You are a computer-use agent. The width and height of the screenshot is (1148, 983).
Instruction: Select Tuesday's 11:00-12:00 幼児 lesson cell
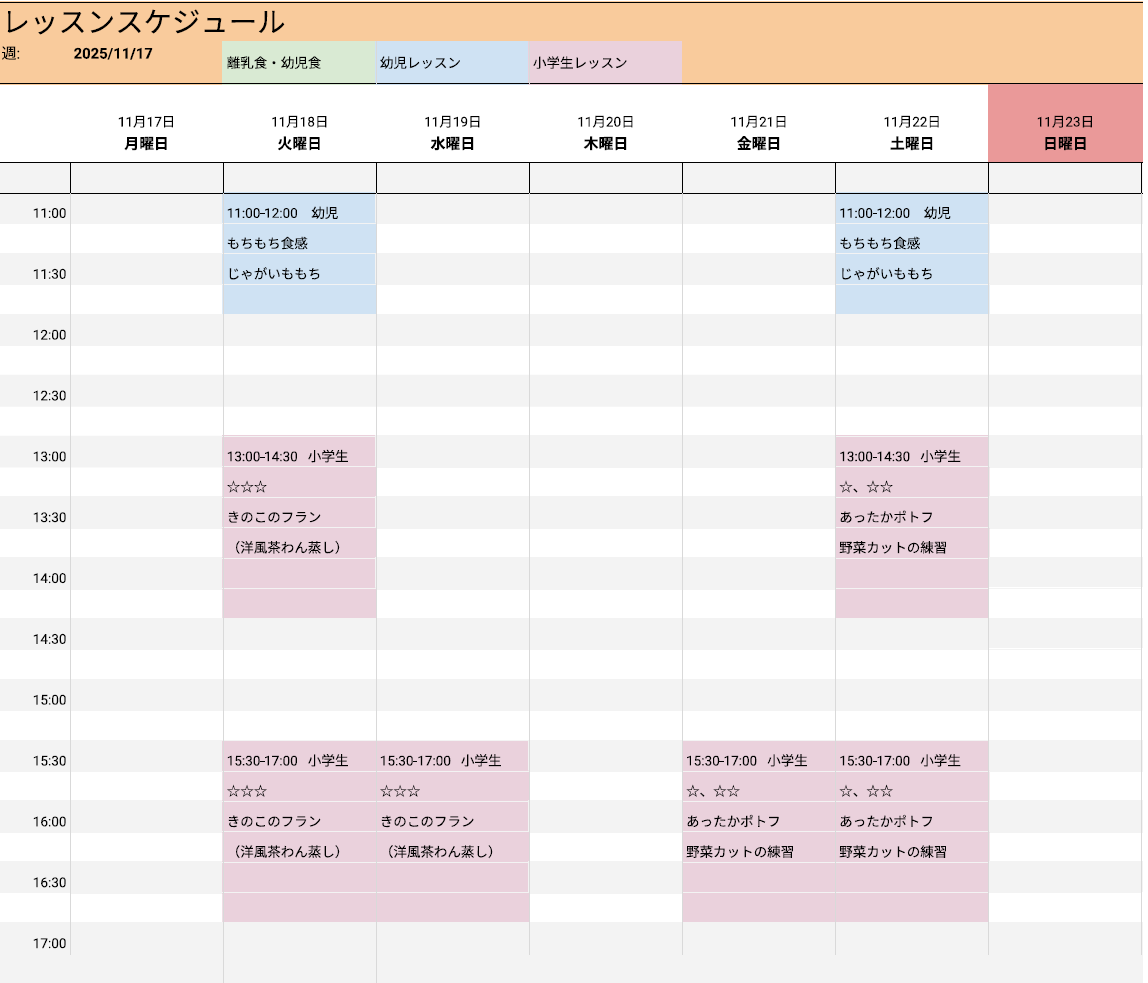pyautogui.click(x=299, y=213)
